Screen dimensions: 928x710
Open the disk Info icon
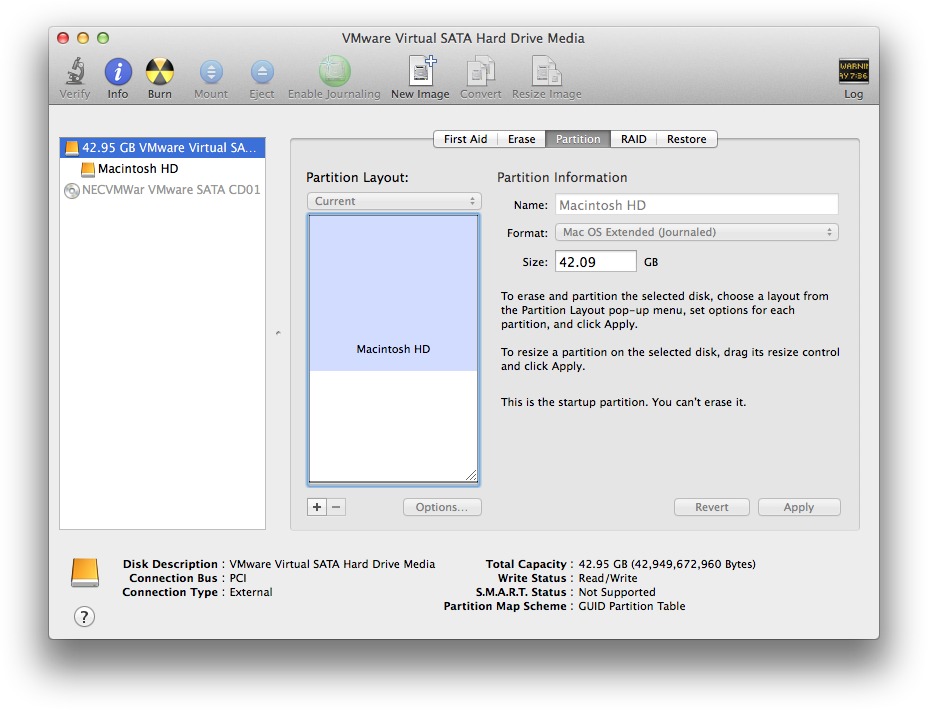point(118,72)
